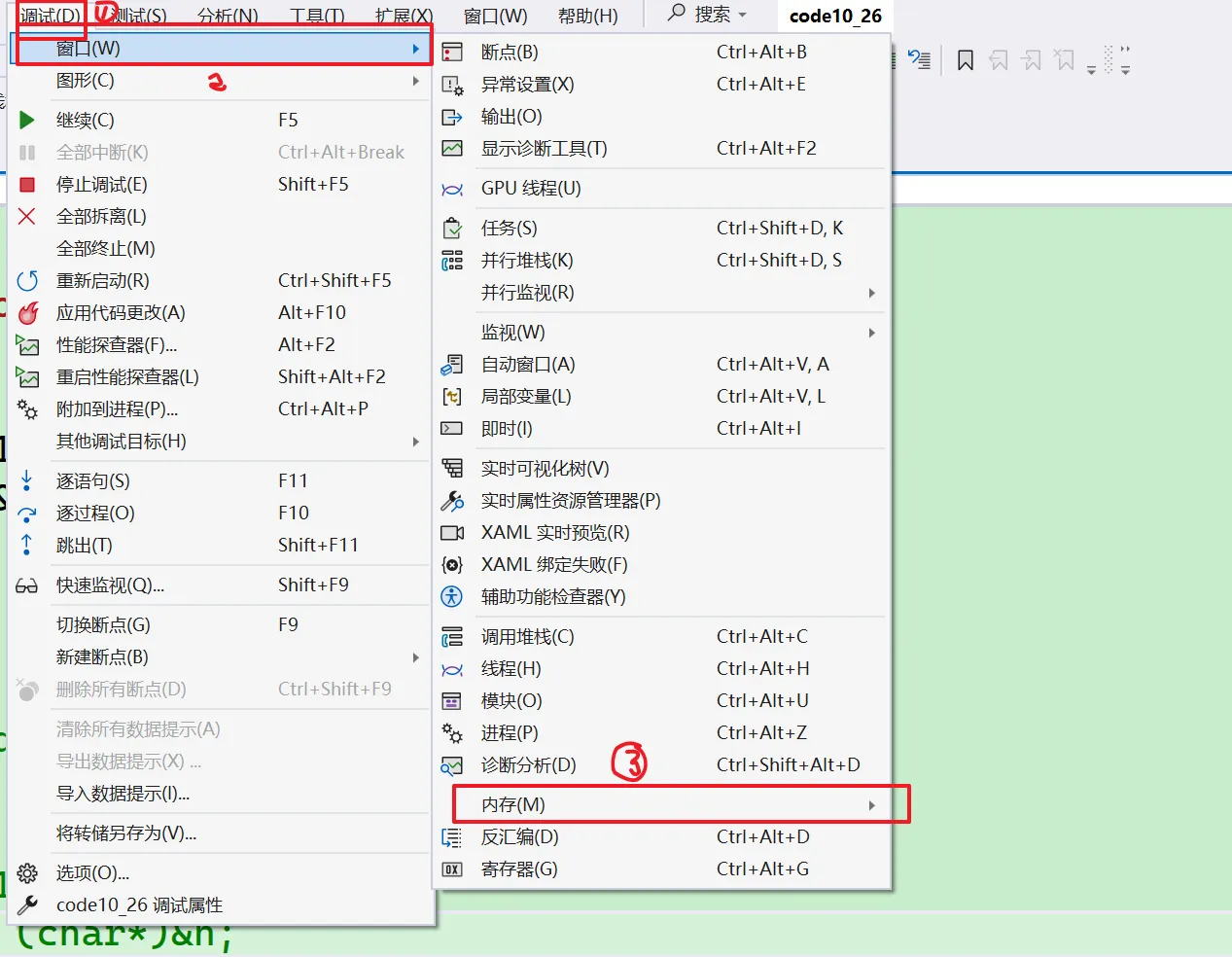Open the 窗口(W) menu in the menu bar

pos(495,16)
